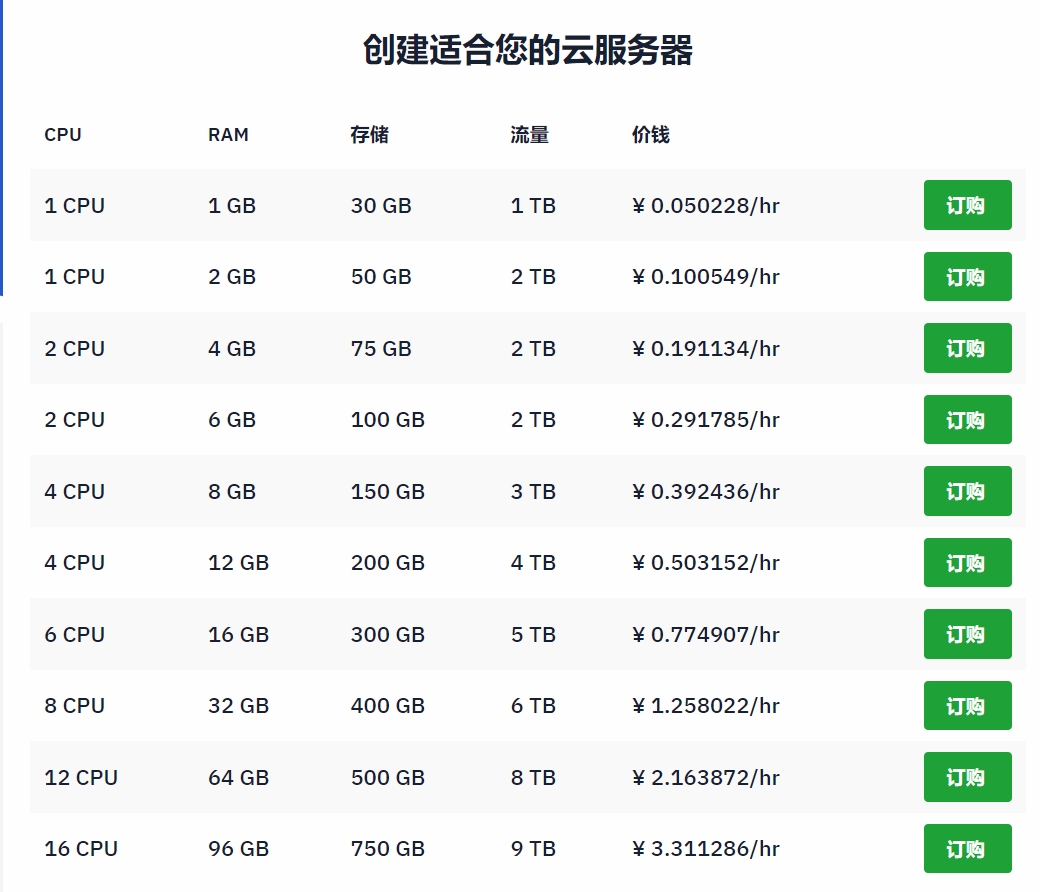Viewport: 1040px width, 892px height.
Task: Click 订购 for the 1 CPU 1 GB plan
Action: click(967, 205)
